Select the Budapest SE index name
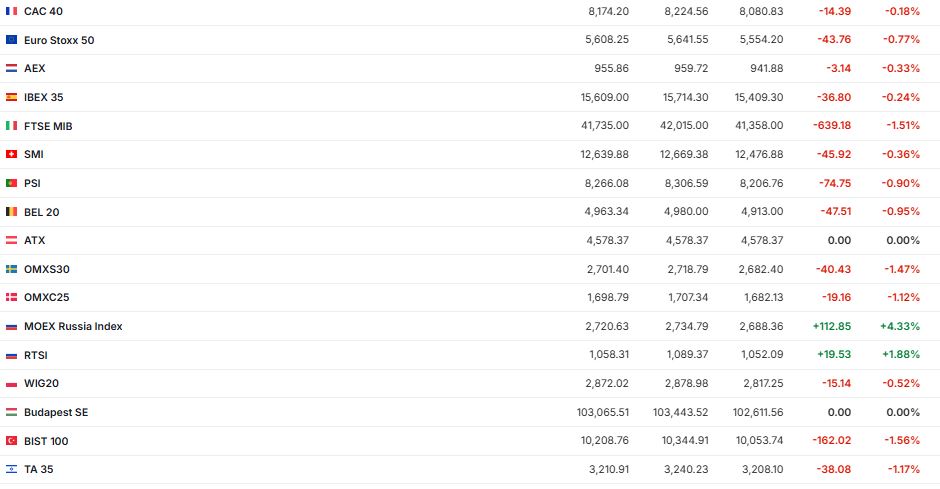 coord(56,412)
